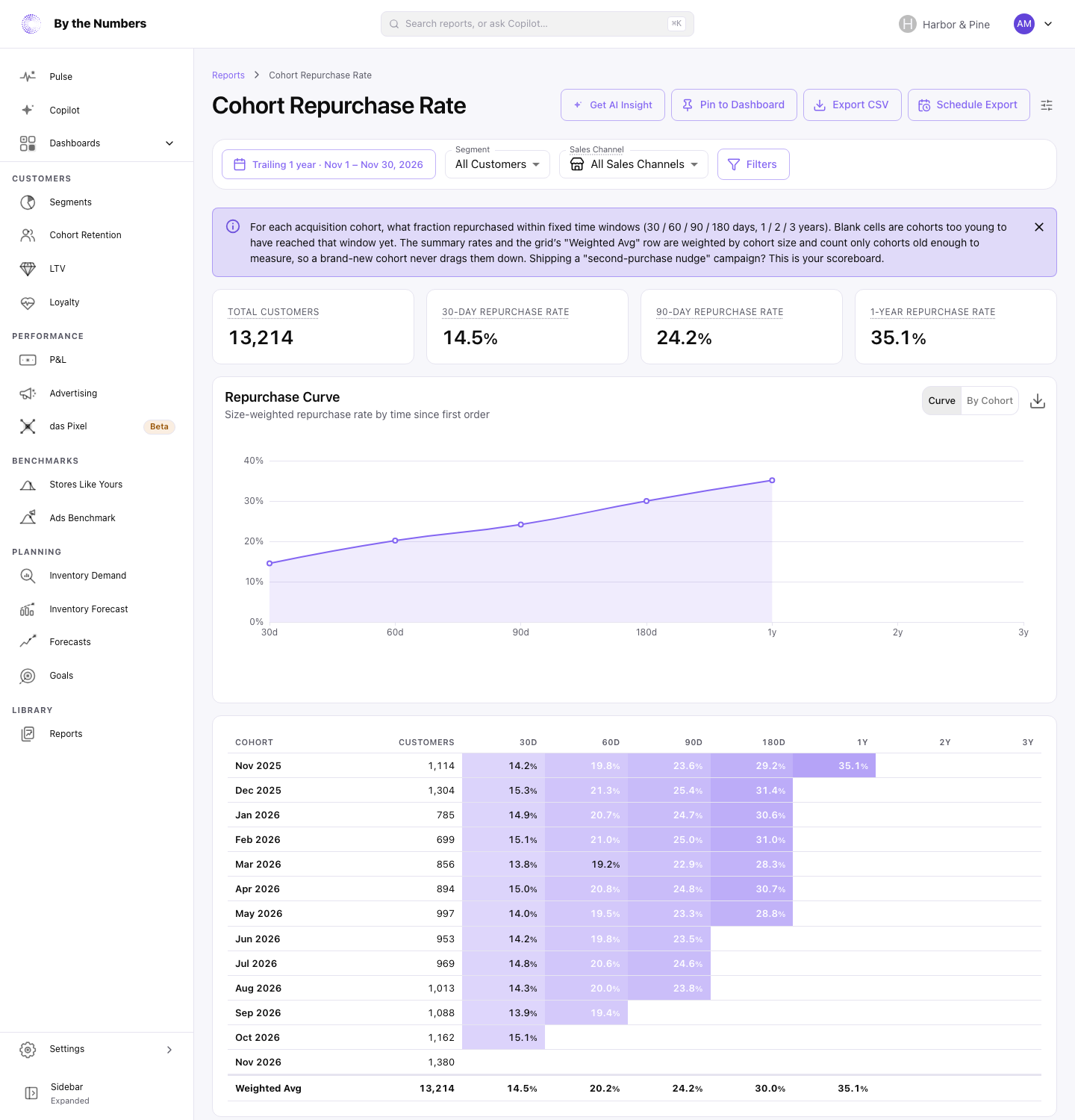Open Copilot sparkle icon in sidebar

[28, 110]
